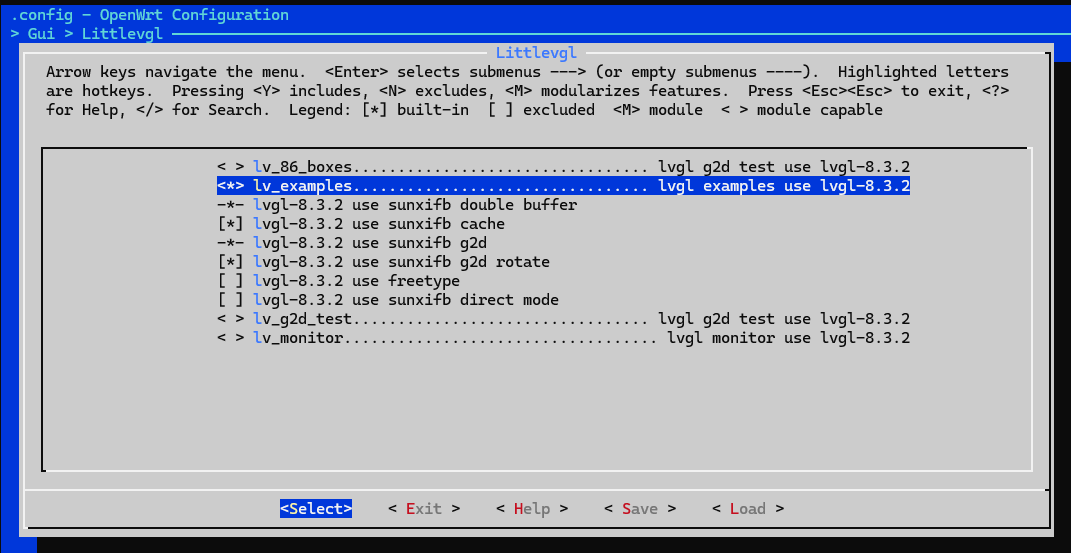
Task: Click lv_86_boxes description 'lvgl g2d test use lvgl-8.3.2'
Action: coord(784,167)
